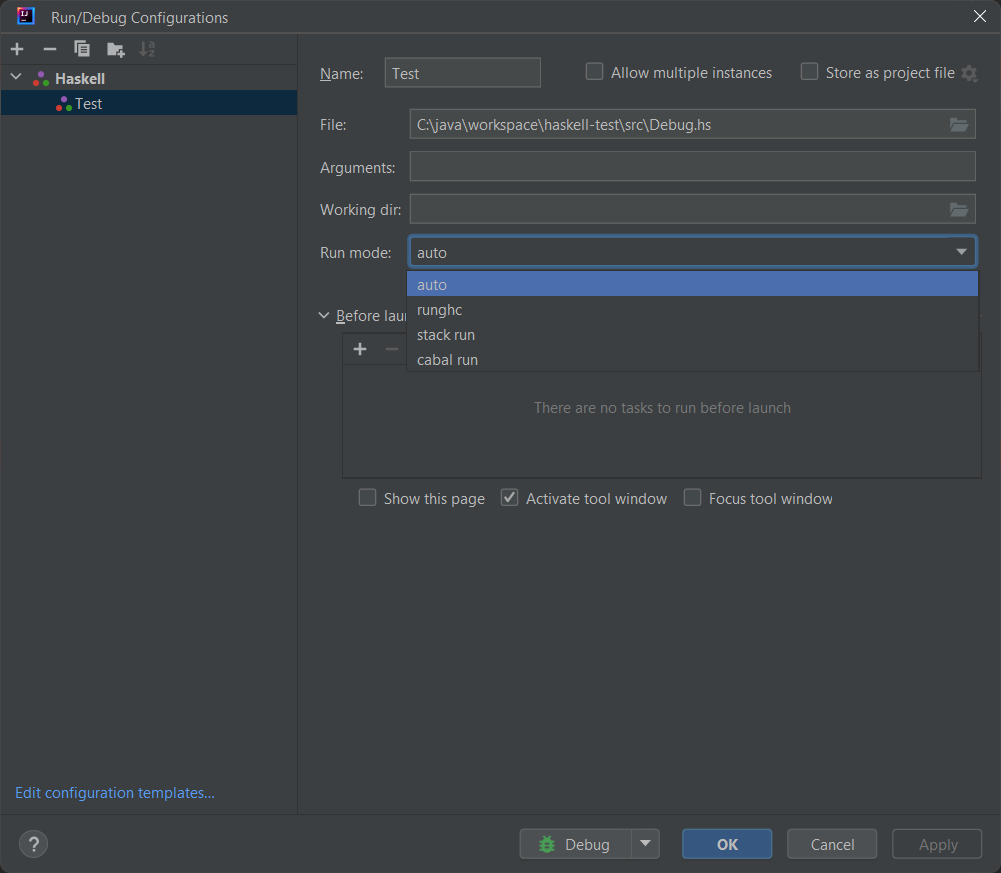Enable Allow multiple instances

[x=594, y=72]
